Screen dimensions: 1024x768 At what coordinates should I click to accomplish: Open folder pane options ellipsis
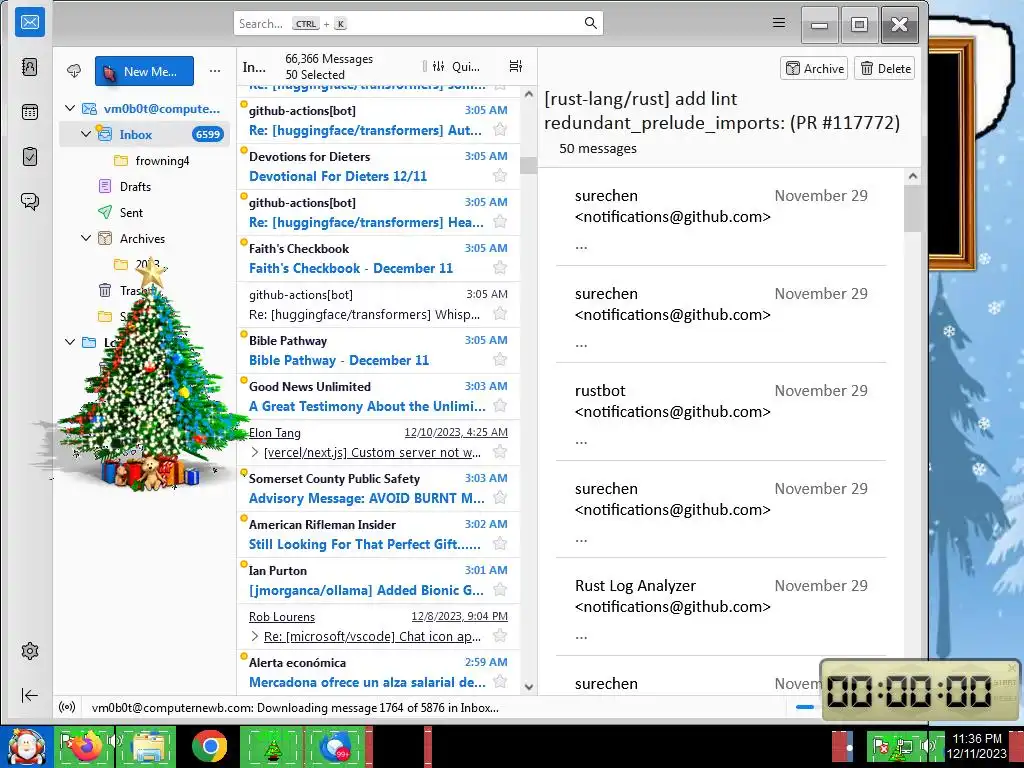pyautogui.click(x=215, y=71)
